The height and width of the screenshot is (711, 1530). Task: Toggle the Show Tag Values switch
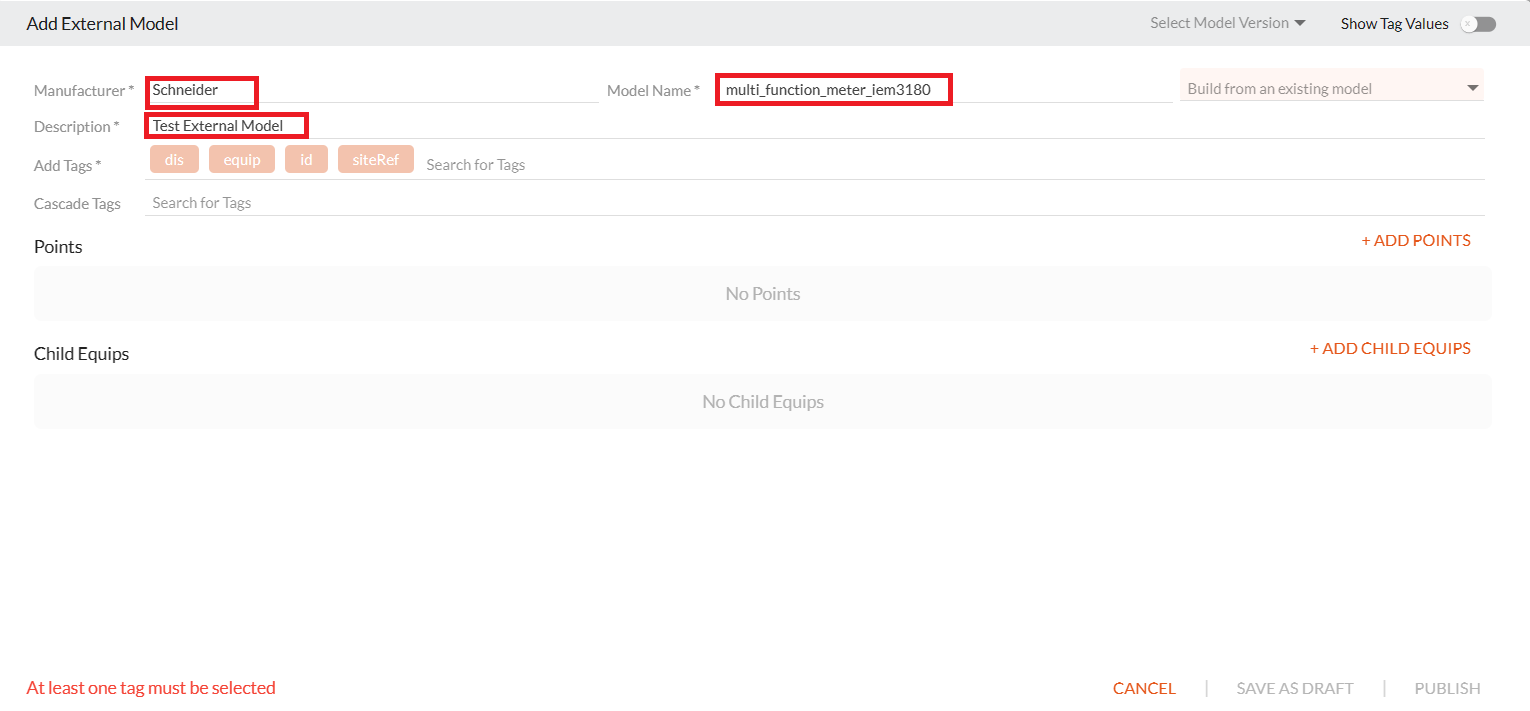(1478, 24)
